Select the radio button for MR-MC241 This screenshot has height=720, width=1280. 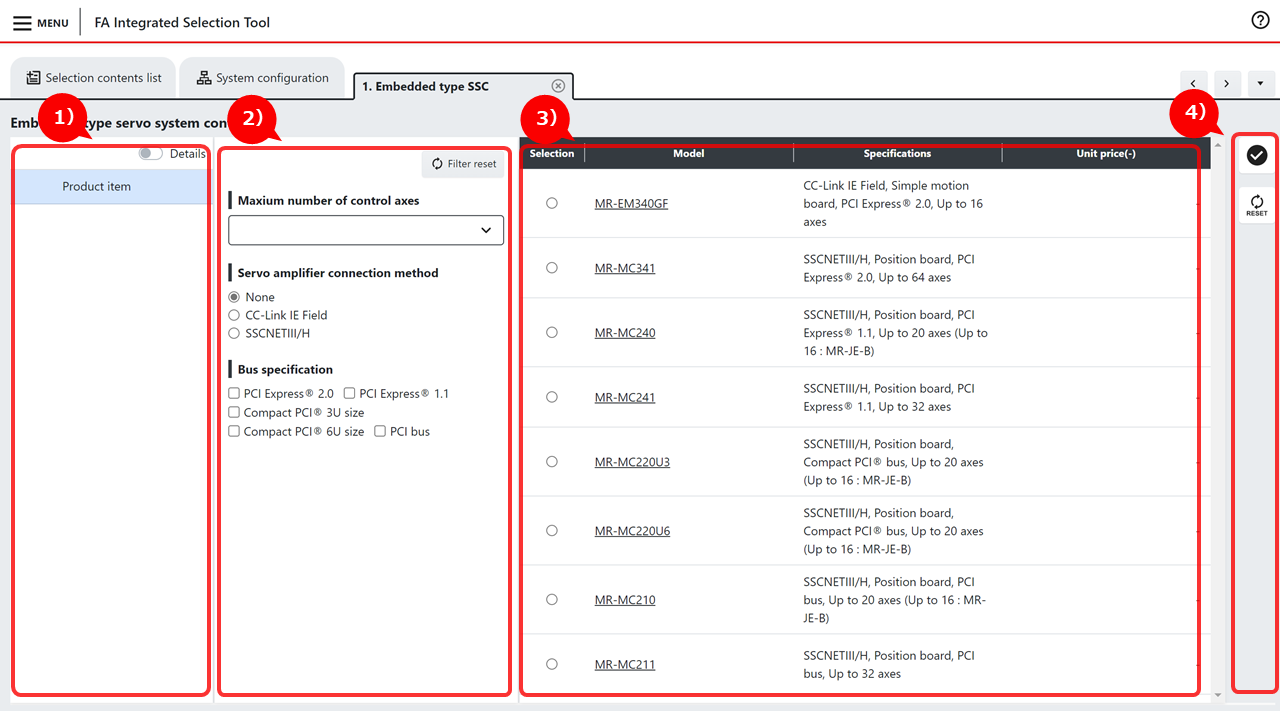tap(552, 397)
